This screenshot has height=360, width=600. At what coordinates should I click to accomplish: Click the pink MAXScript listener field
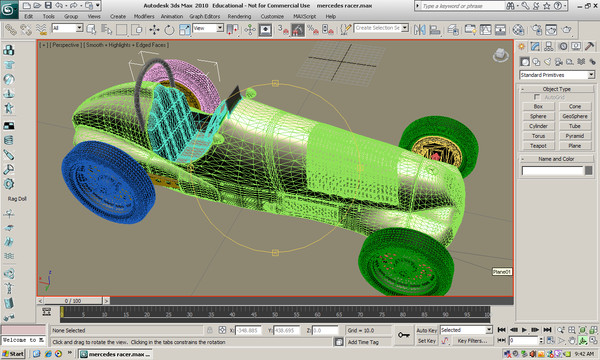(23, 330)
